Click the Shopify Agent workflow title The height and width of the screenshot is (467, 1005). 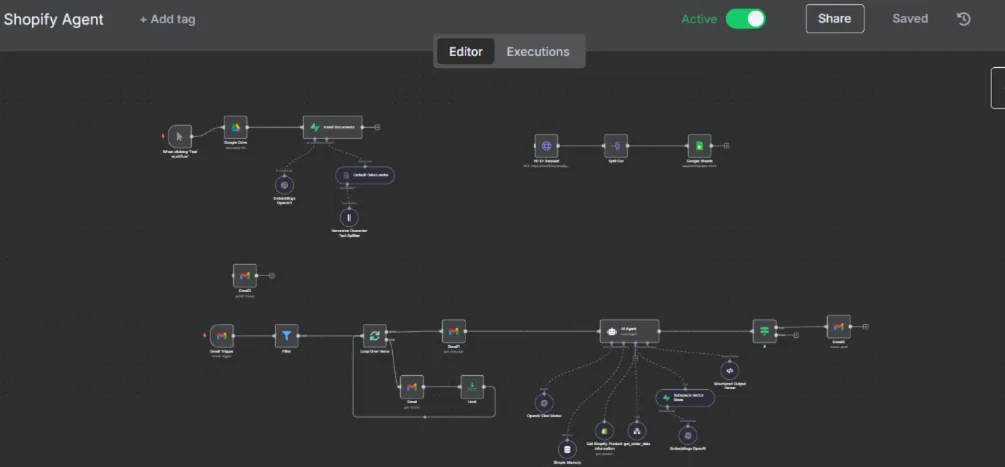point(53,19)
